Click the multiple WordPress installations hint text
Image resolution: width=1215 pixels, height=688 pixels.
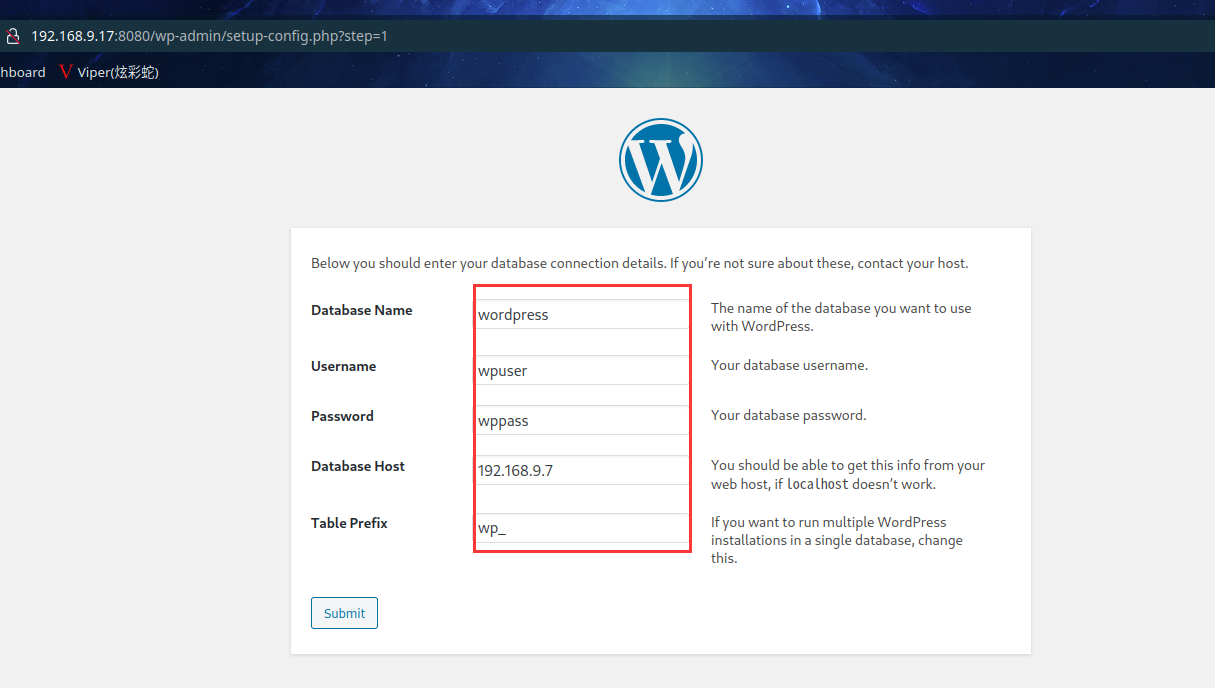[x=837, y=540]
